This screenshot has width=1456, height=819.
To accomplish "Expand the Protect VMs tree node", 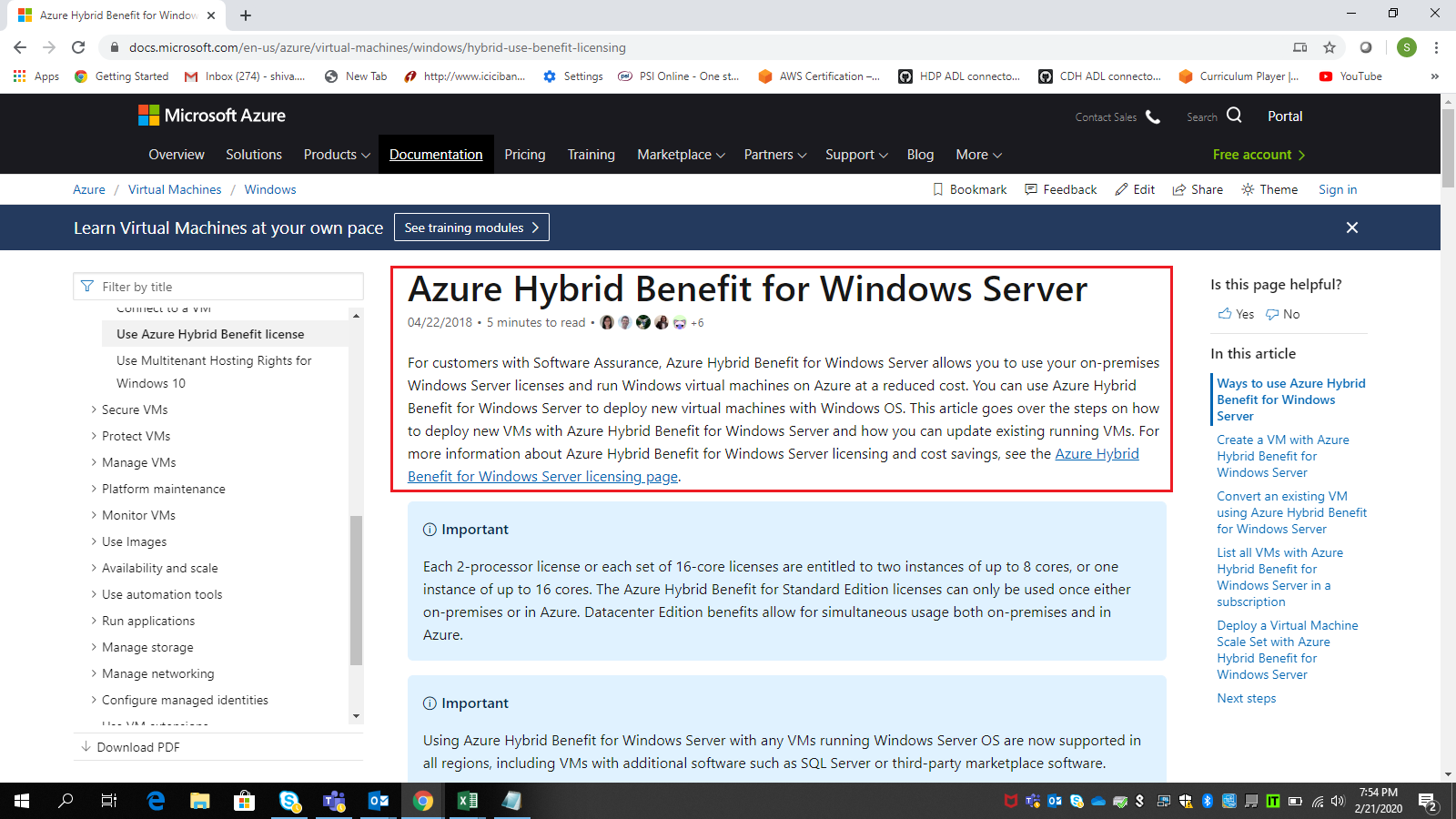I will [x=94, y=436].
